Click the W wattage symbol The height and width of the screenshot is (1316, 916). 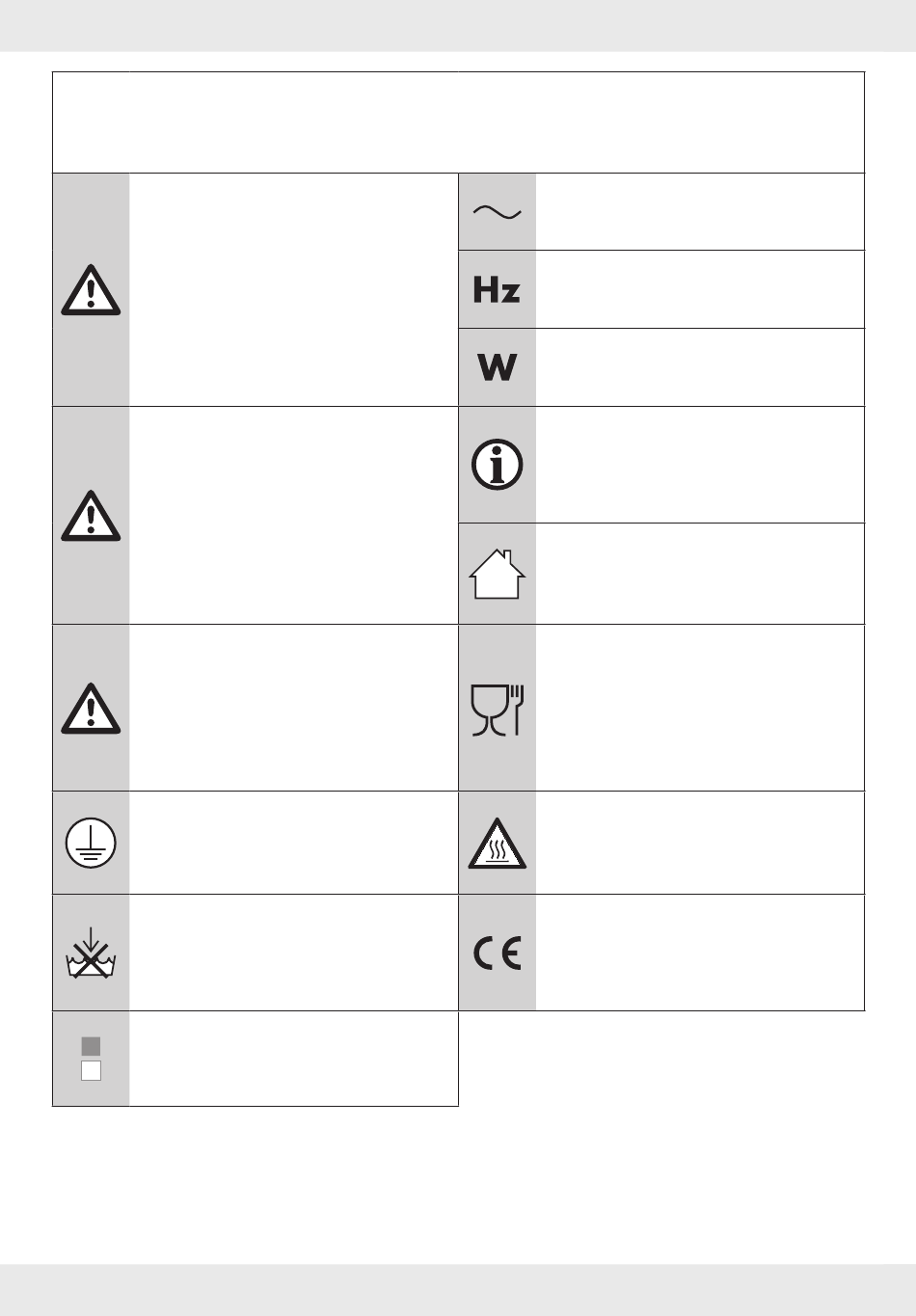tap(497, 367)
